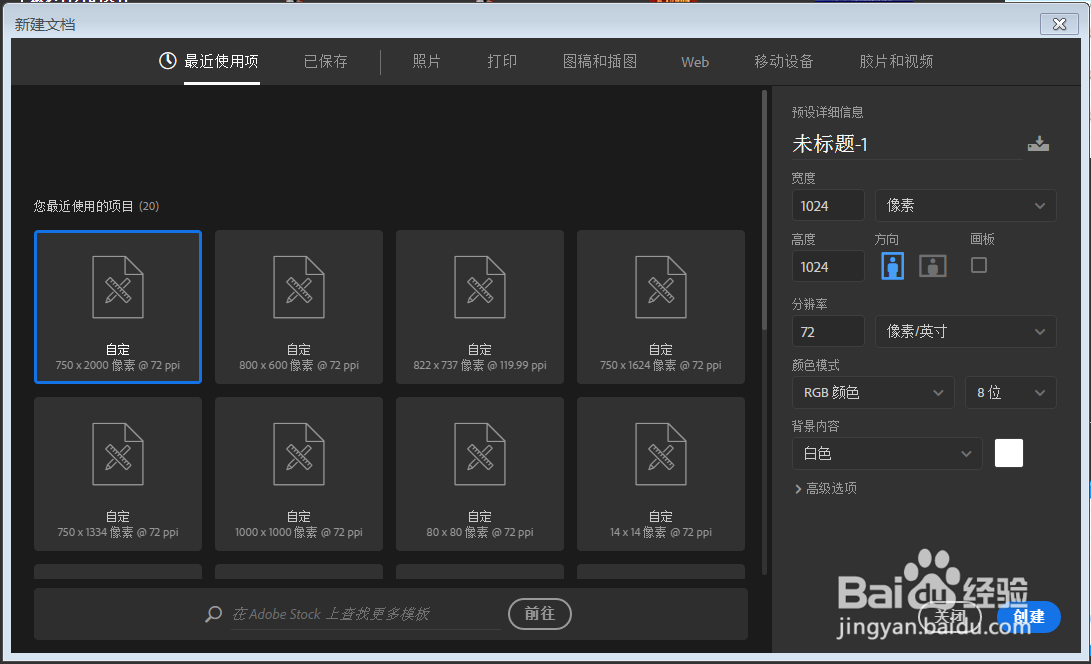Open the RGB 颜色 color mode dropdown

[873, 393]
